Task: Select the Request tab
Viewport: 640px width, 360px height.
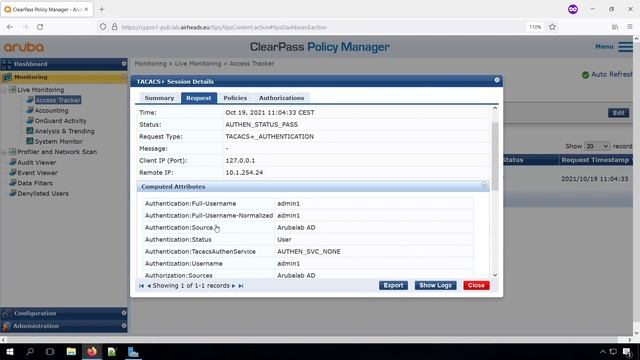Action: (x=199, y=98)
